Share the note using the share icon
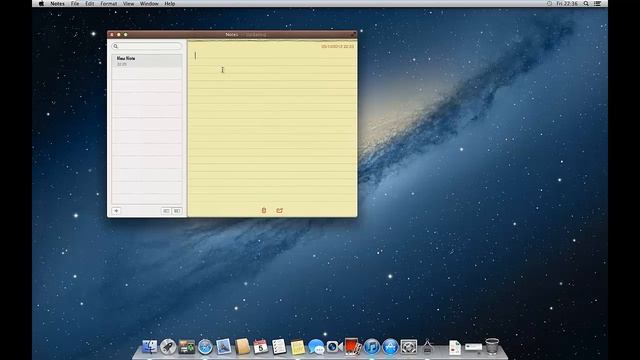This screenshot has height=360, width=640. click(x=279, y=210)
